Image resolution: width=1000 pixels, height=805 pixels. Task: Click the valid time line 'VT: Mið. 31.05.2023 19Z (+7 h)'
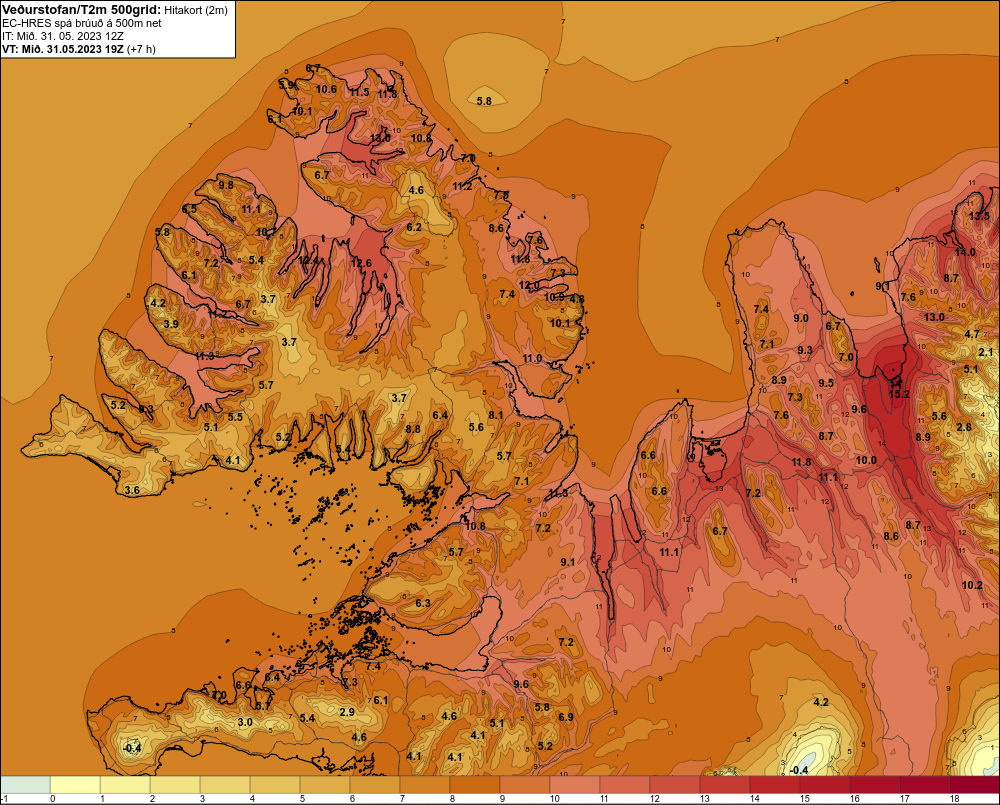(78, 48)
